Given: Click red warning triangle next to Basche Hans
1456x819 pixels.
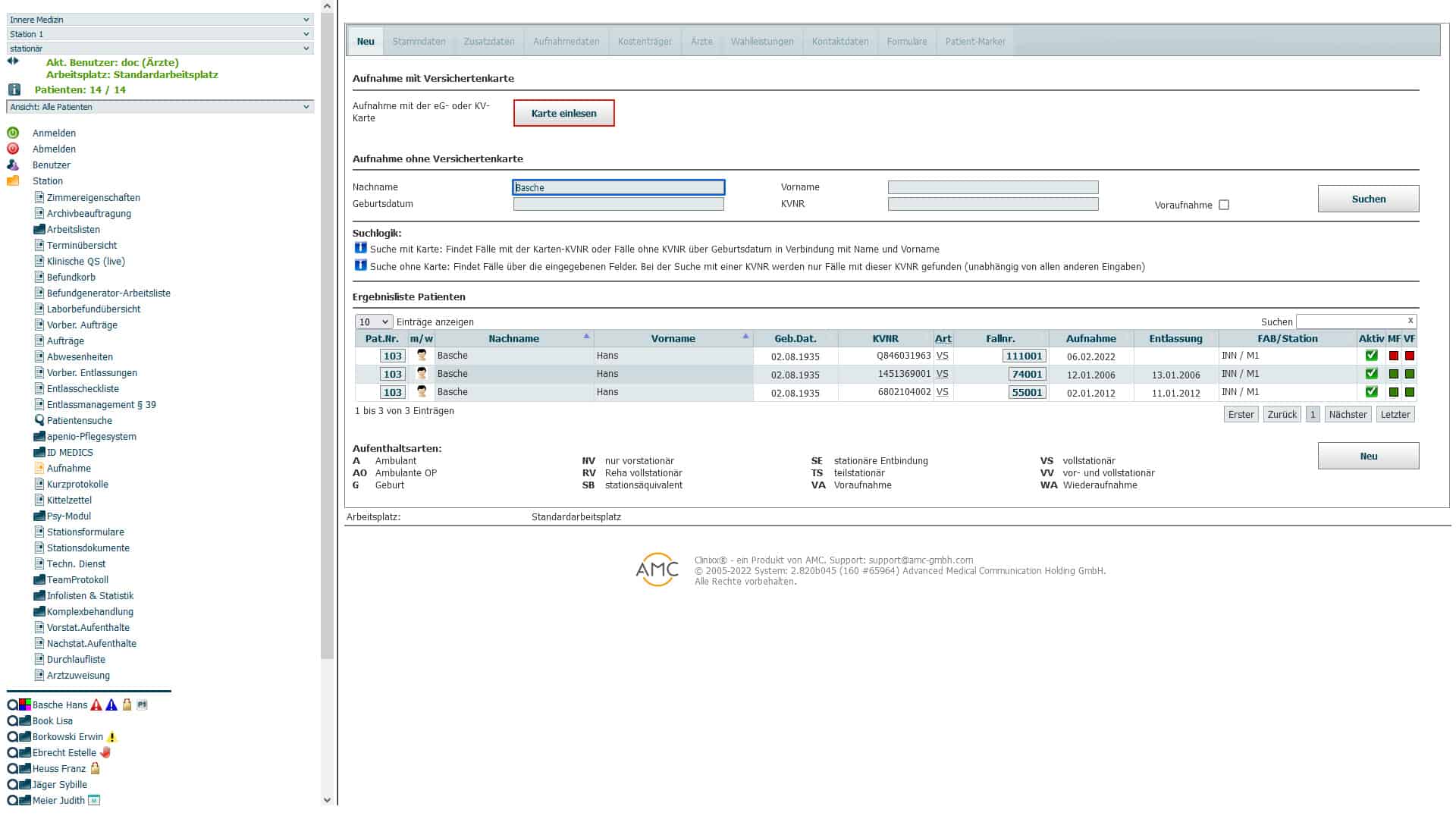Looking at the screenshot, I should (96, 705).
